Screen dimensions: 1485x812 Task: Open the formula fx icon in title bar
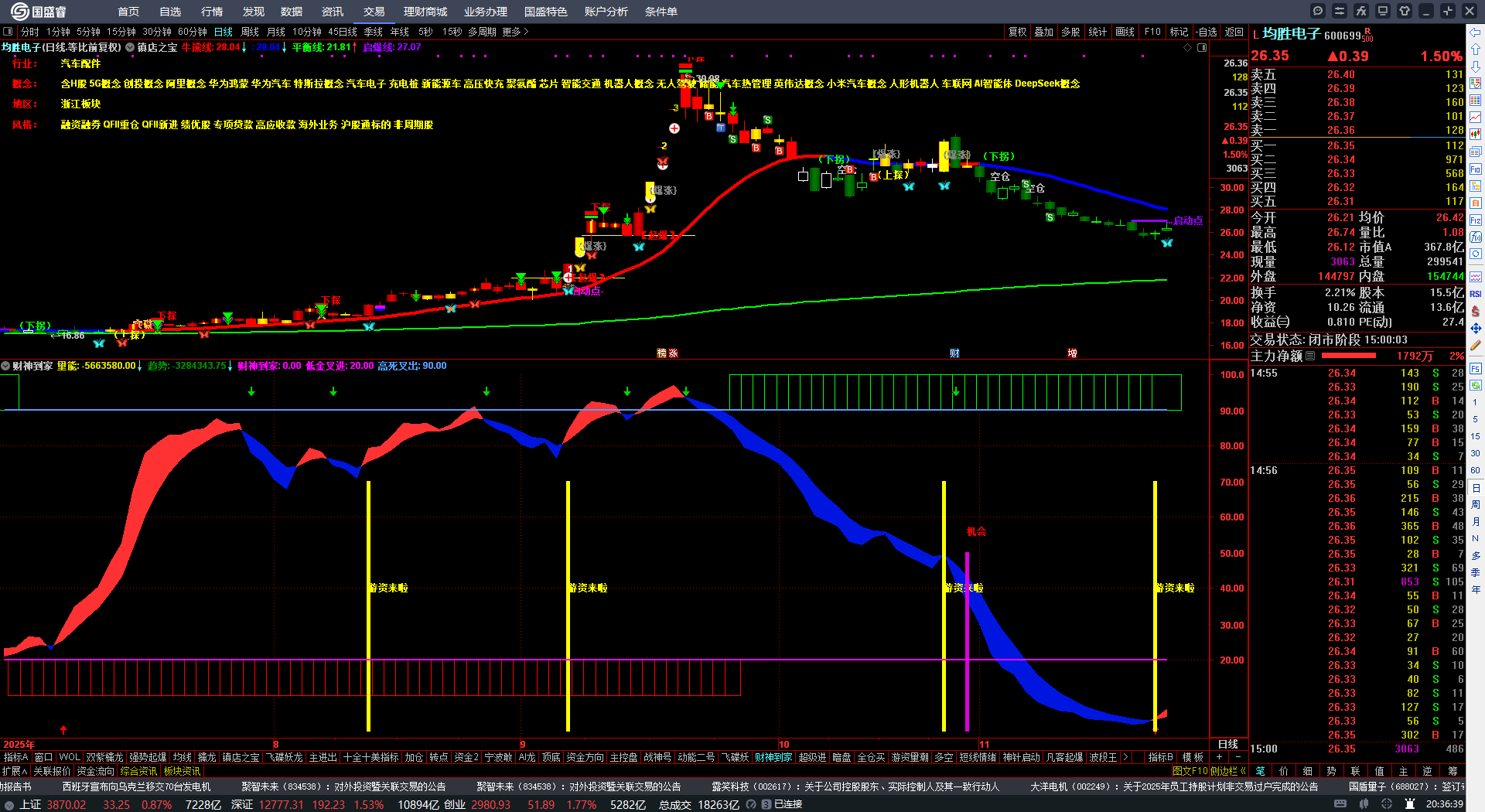click(x=1361, y=11)
